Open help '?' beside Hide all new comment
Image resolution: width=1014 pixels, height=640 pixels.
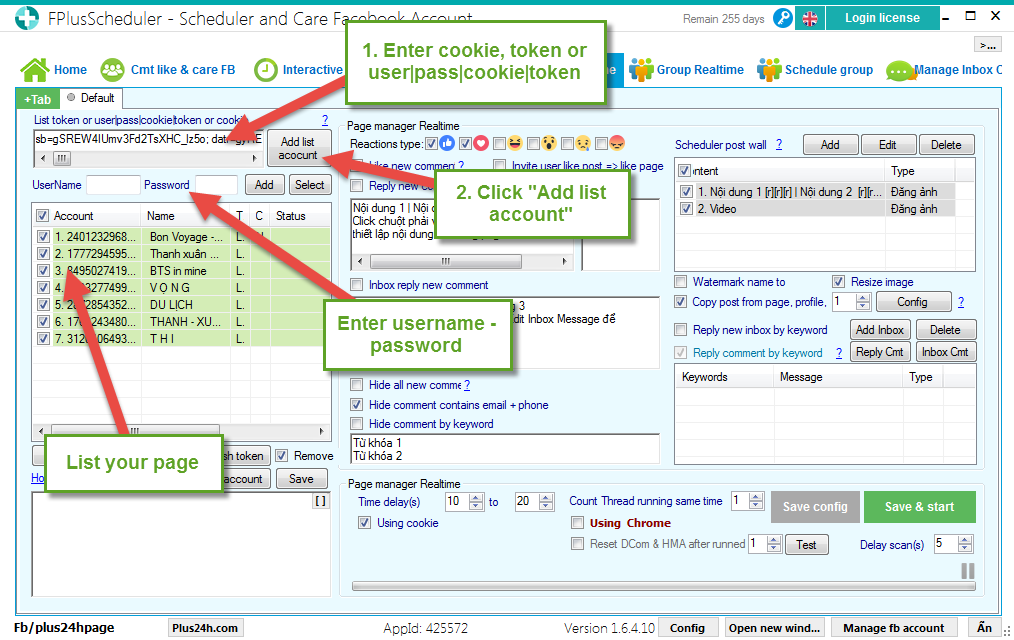pyautogui.click(x=467, y=385)
